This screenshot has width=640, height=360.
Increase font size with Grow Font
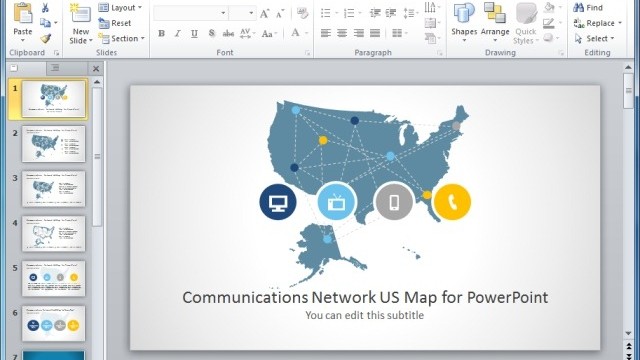(x=264, y=14)
